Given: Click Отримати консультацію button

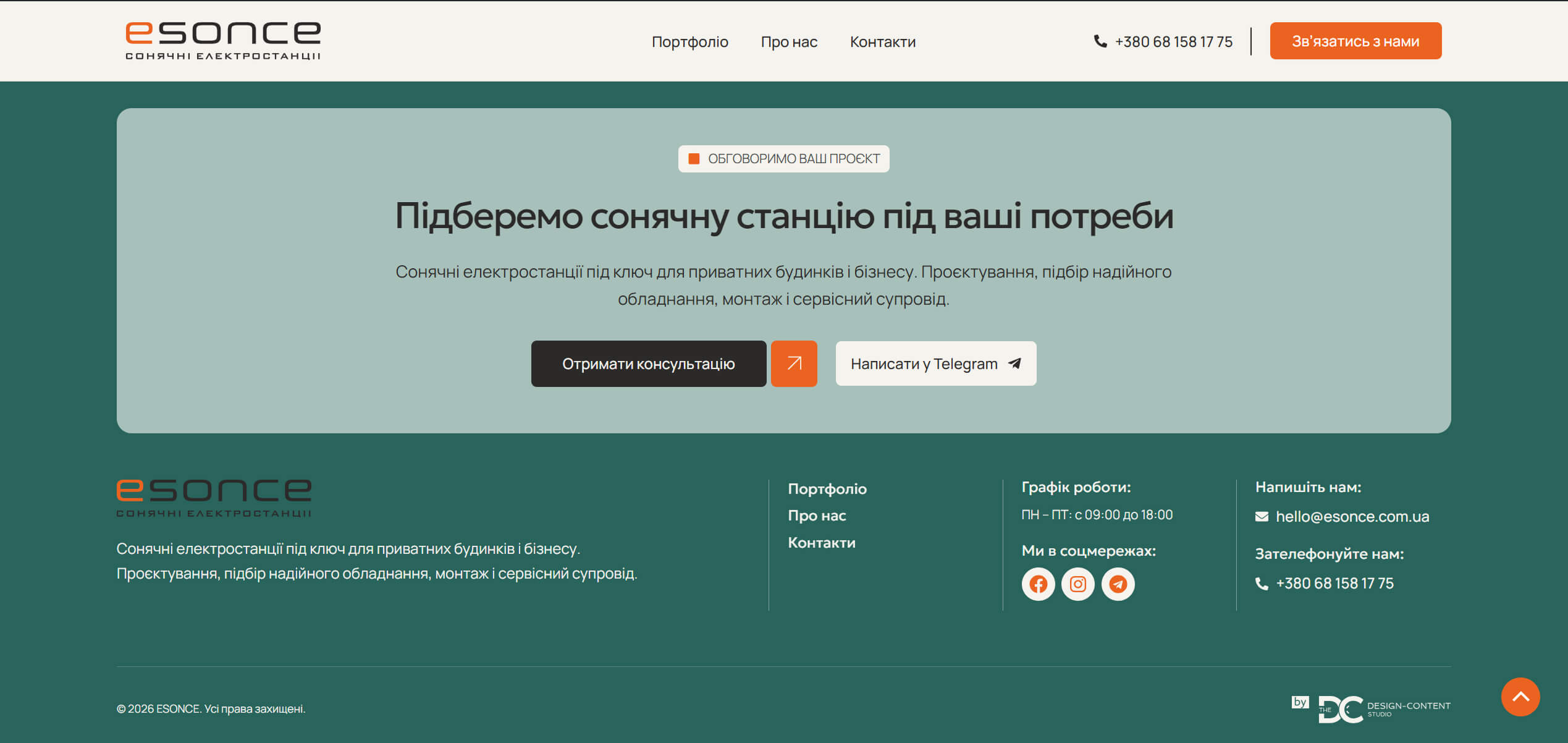Looking at the screenshot, I should tap(649, 363).
